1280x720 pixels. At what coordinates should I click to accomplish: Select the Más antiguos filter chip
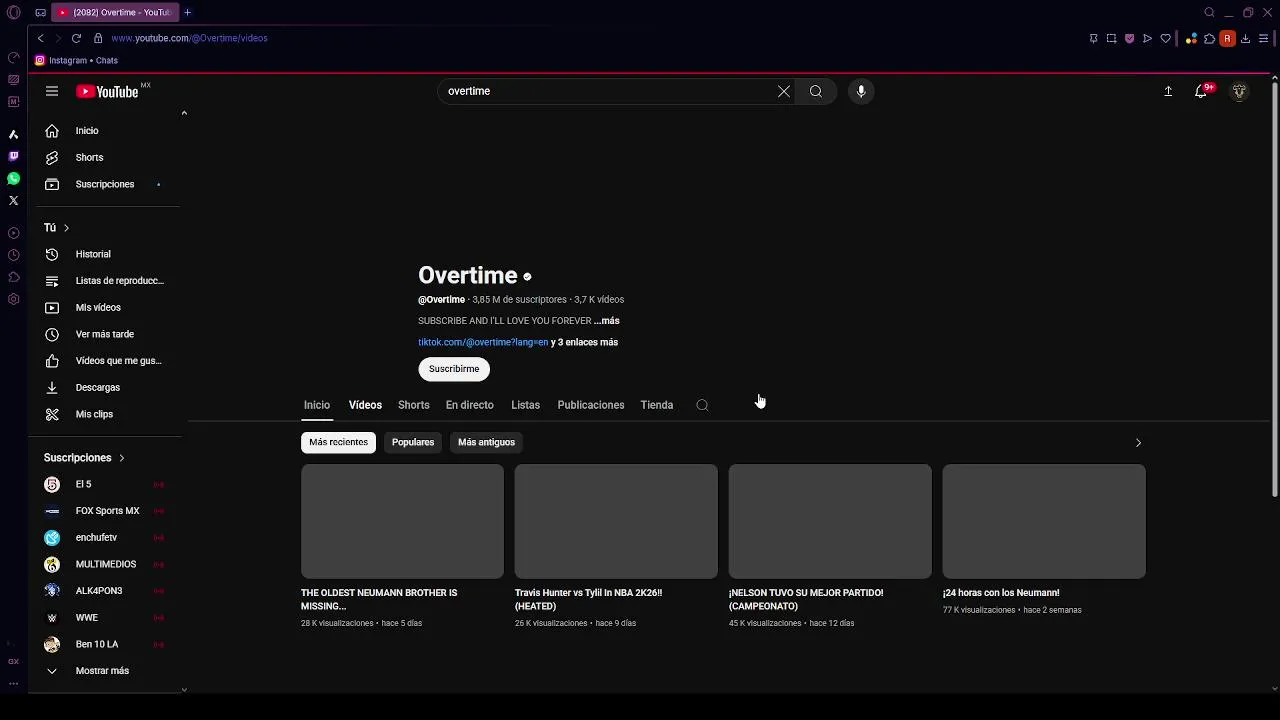pyautogui.click(x=486, y=442)
